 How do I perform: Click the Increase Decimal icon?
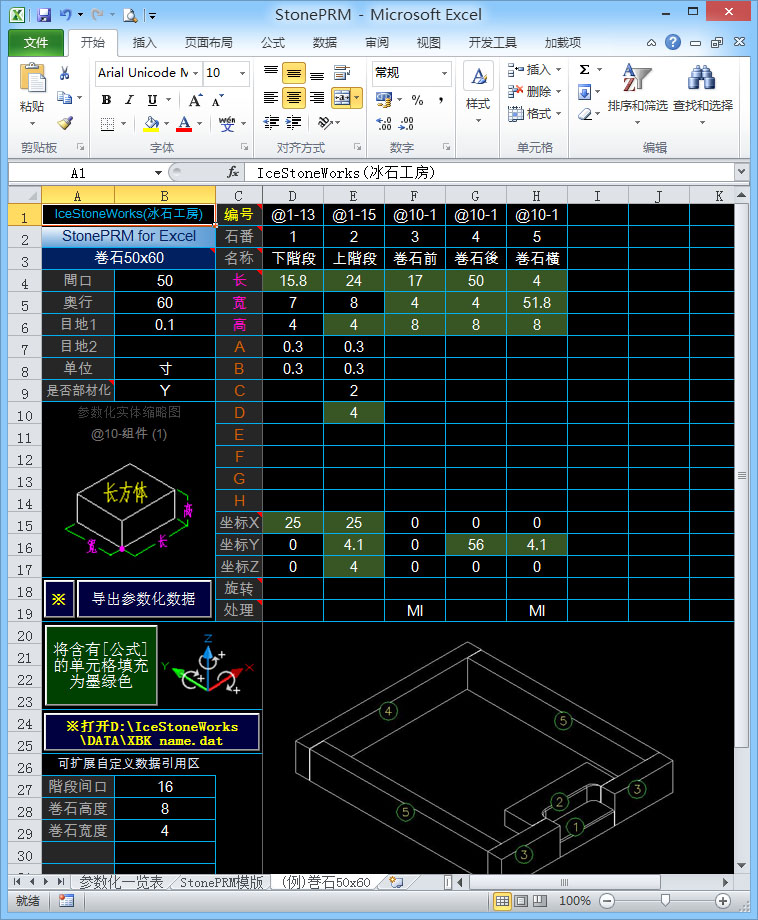tap(384, 123)
